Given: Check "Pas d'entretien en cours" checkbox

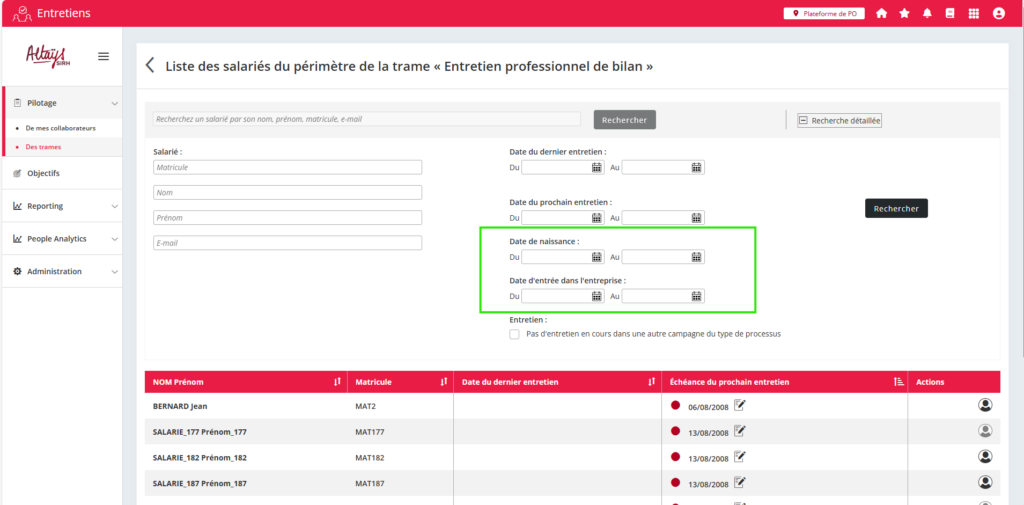Looking at the screenshot, I should 514,334.
